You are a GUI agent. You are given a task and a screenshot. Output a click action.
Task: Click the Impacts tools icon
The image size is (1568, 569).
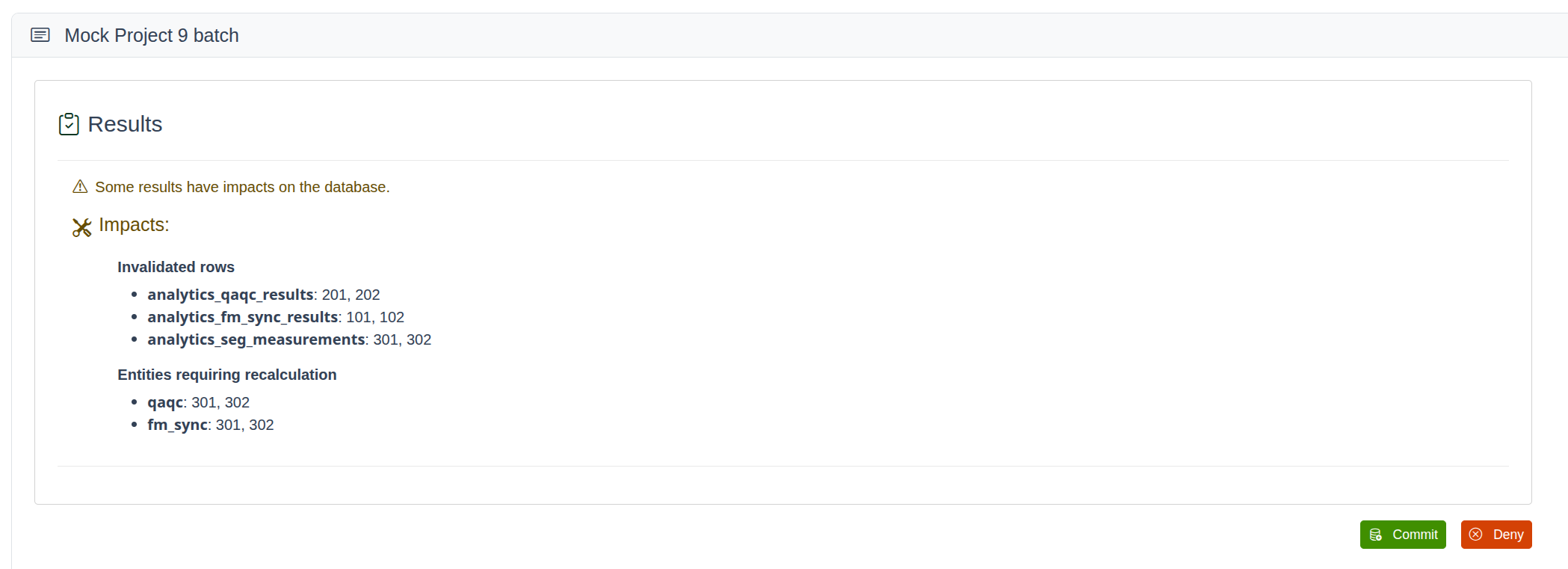click(82, 227)
